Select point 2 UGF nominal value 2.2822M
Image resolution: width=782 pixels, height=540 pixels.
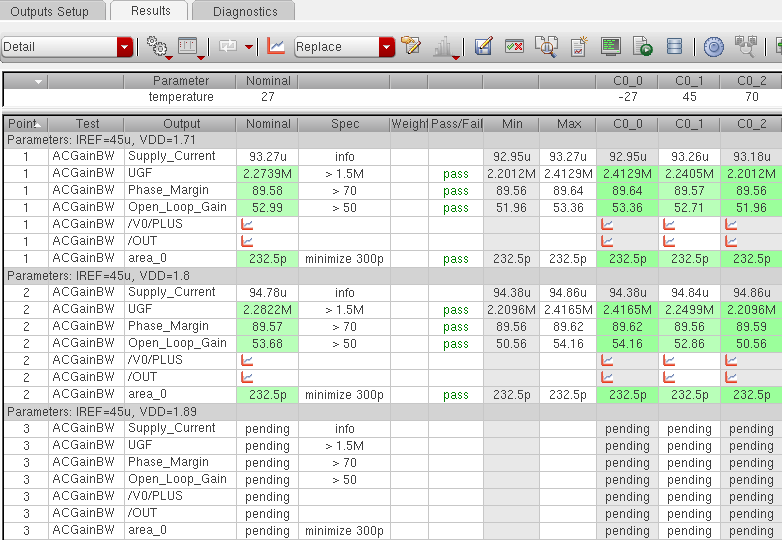pos(267,310)
